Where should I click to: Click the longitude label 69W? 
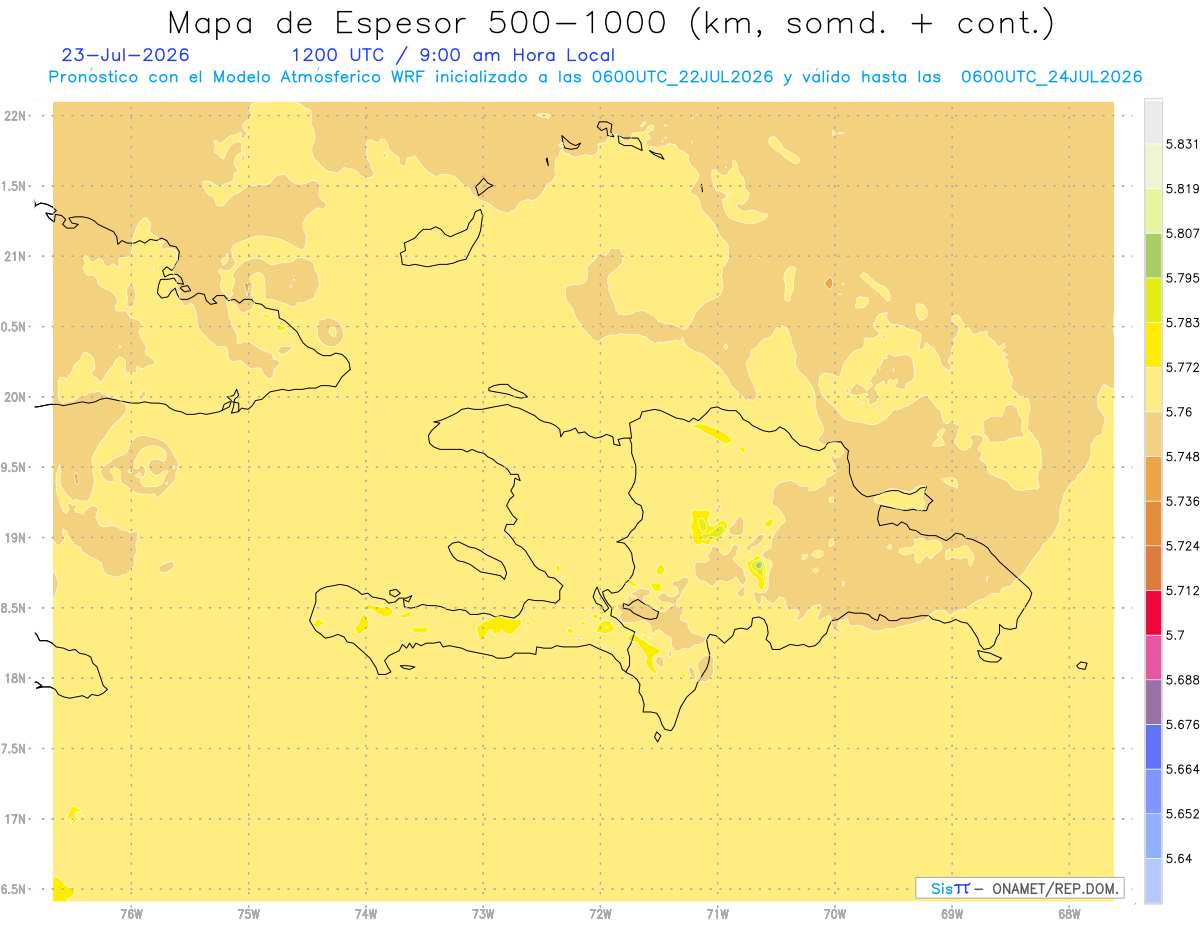point(952,912)
